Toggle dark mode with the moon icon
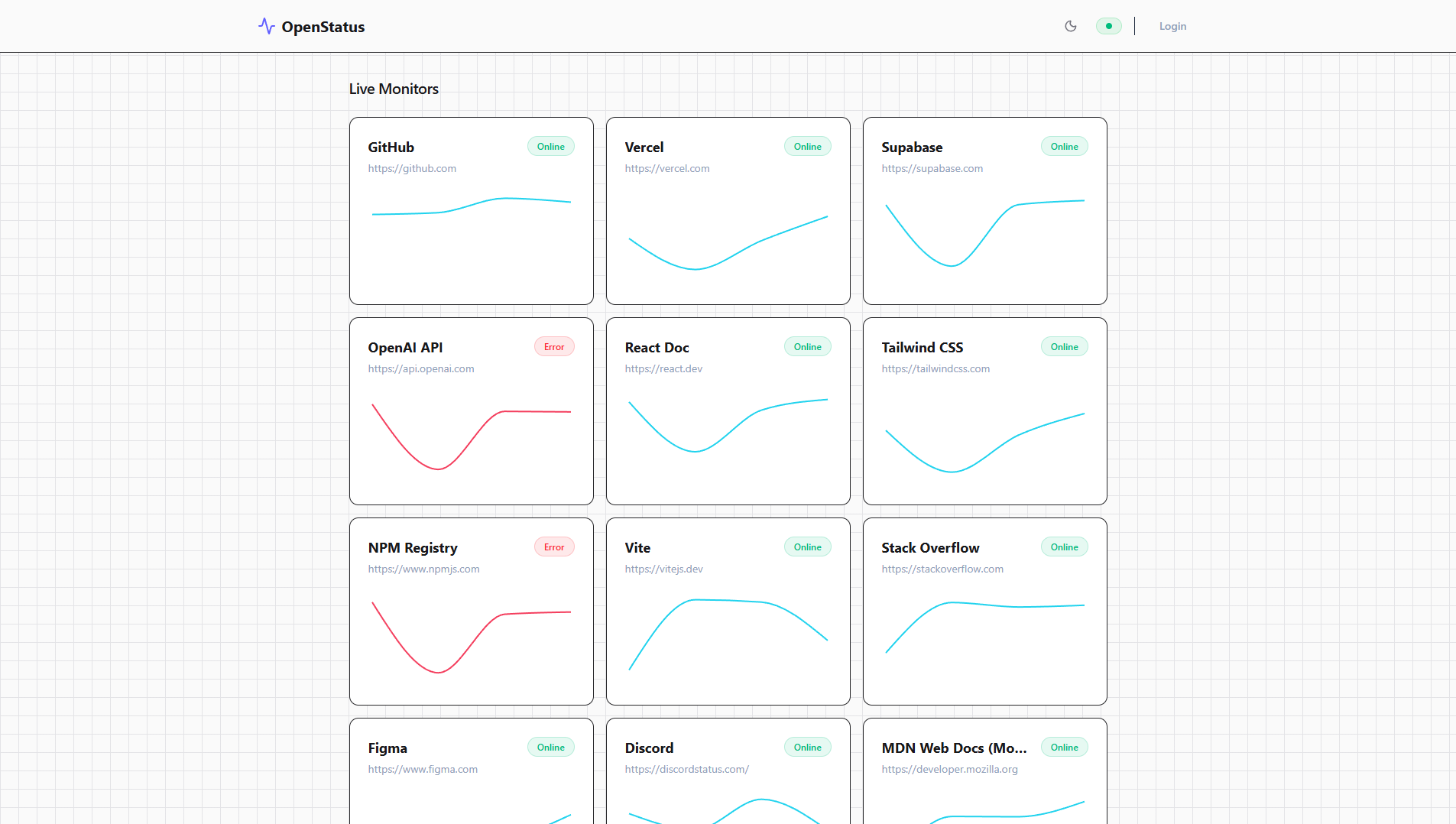1456x824 pixels. click(1071, 26)
